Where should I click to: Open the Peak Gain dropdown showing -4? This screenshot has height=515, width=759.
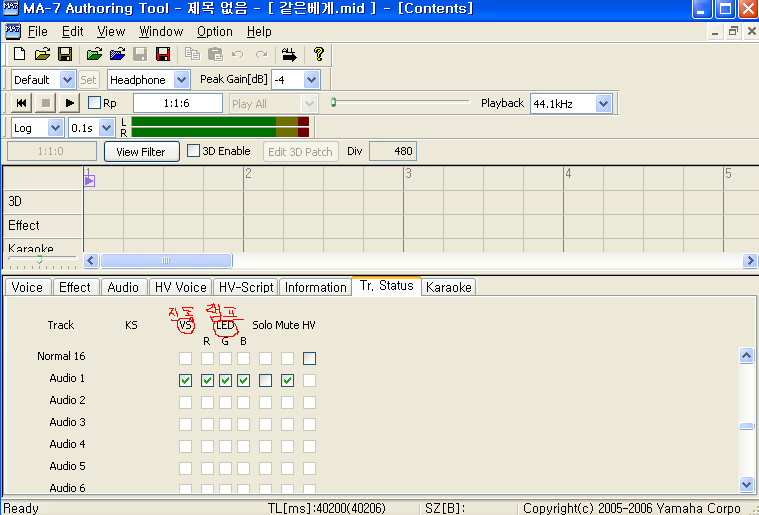(x=311, y=79)
